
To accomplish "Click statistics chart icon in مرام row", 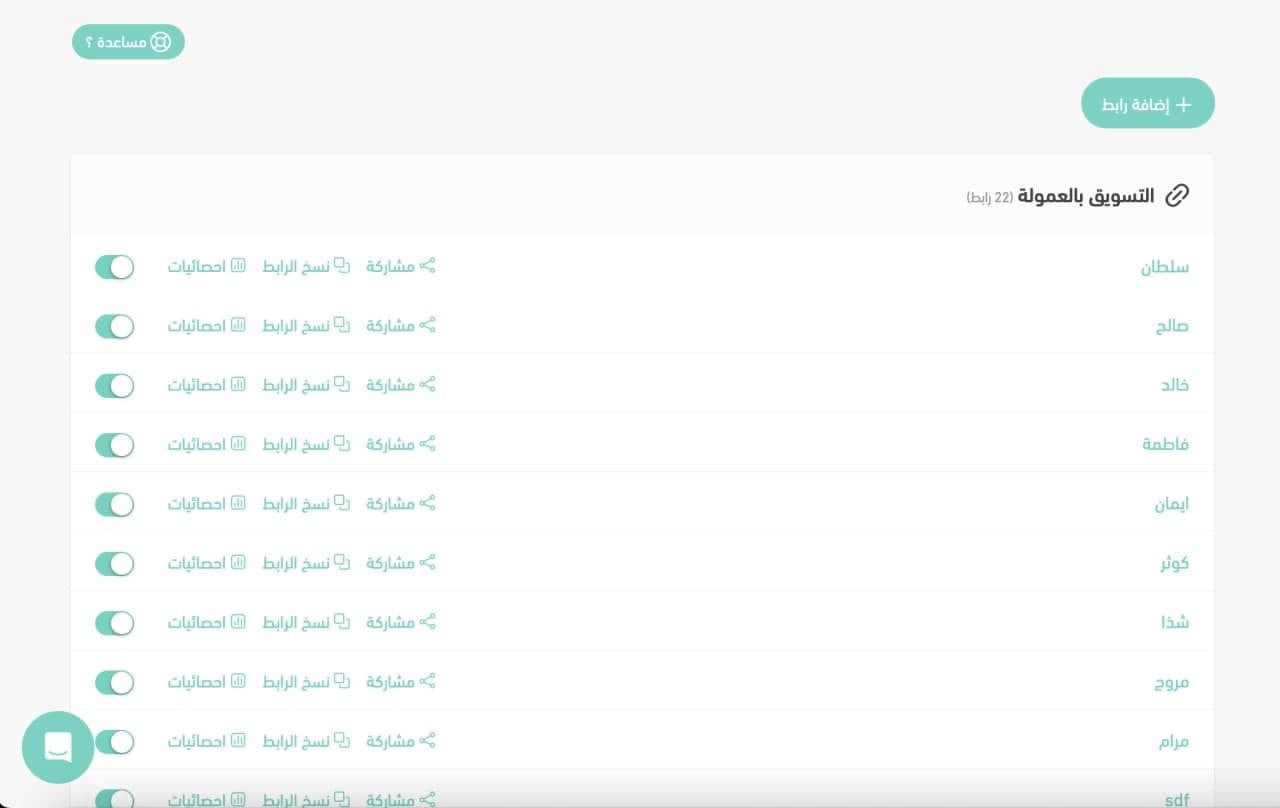I will click(x=238, y=740).
